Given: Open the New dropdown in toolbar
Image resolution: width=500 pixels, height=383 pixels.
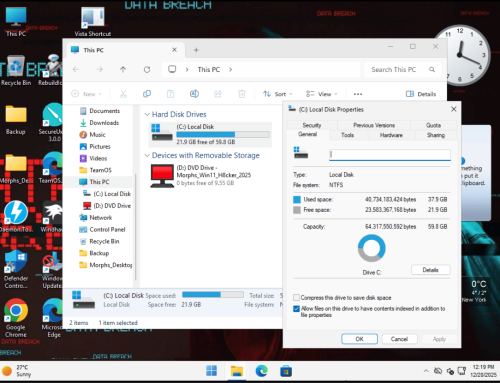Looking at the screenshot, I should point(87,94).
